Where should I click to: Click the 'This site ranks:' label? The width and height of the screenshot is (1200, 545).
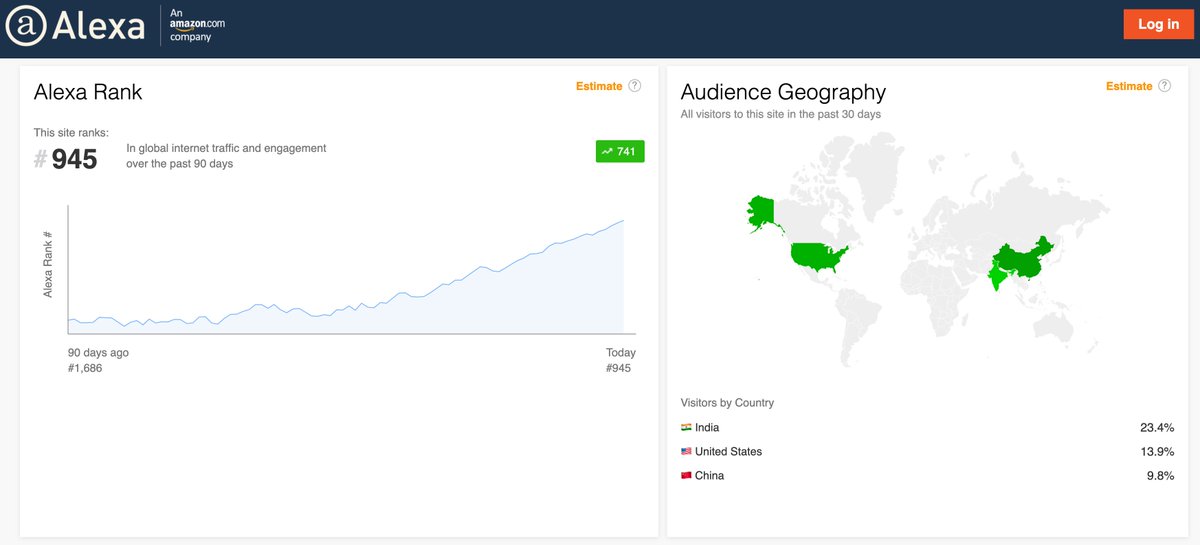(71, 133)
